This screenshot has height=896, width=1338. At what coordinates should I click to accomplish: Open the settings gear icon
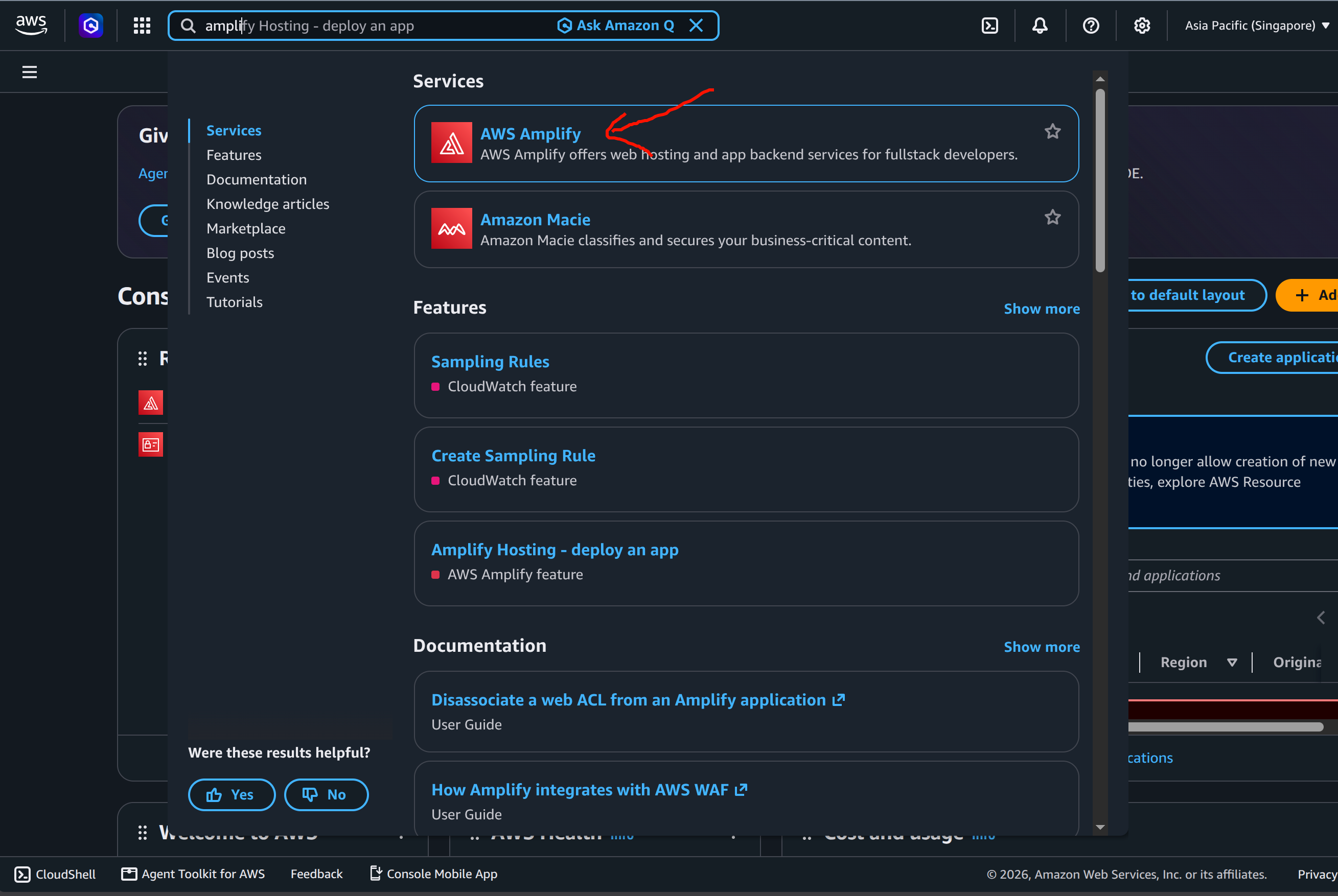tap(1142, 26)
